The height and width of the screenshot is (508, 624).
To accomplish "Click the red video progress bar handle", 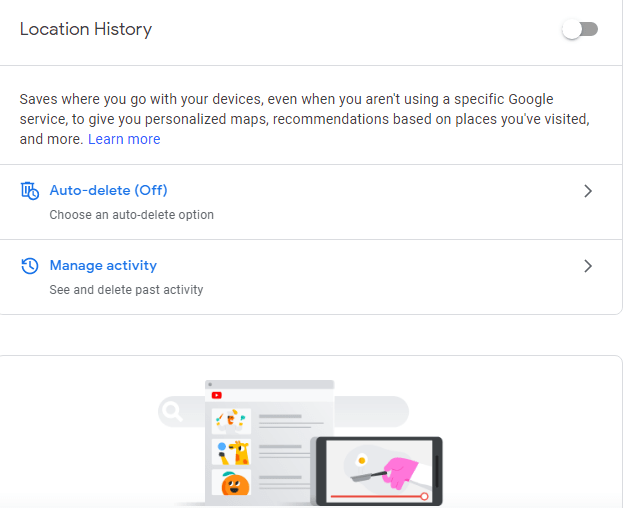I will (424, 496).
